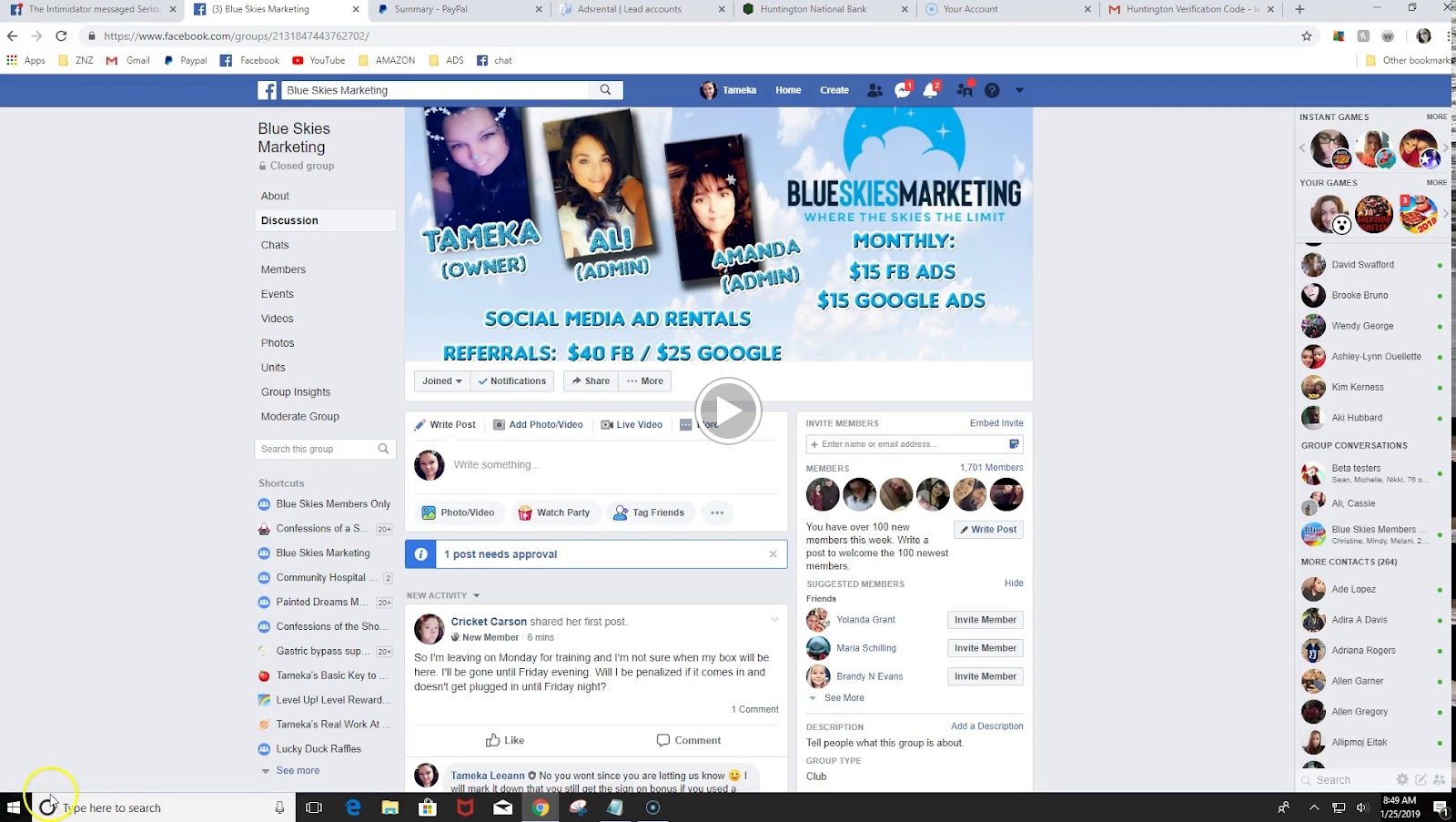Viewport: 1456px width, 822px height.
Task: Click Write Post button in members box
Action: point(988,530)
